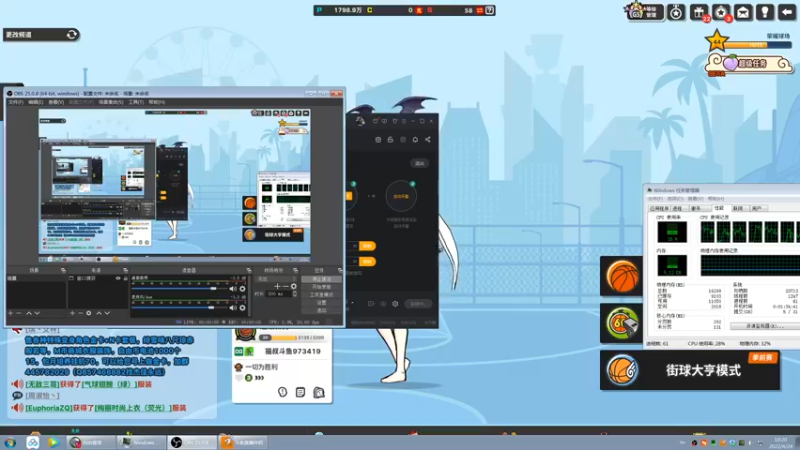Enable 工作室模式 in OBS
Image resolution: width=800 pixels, height=450 pixels.
321,294
